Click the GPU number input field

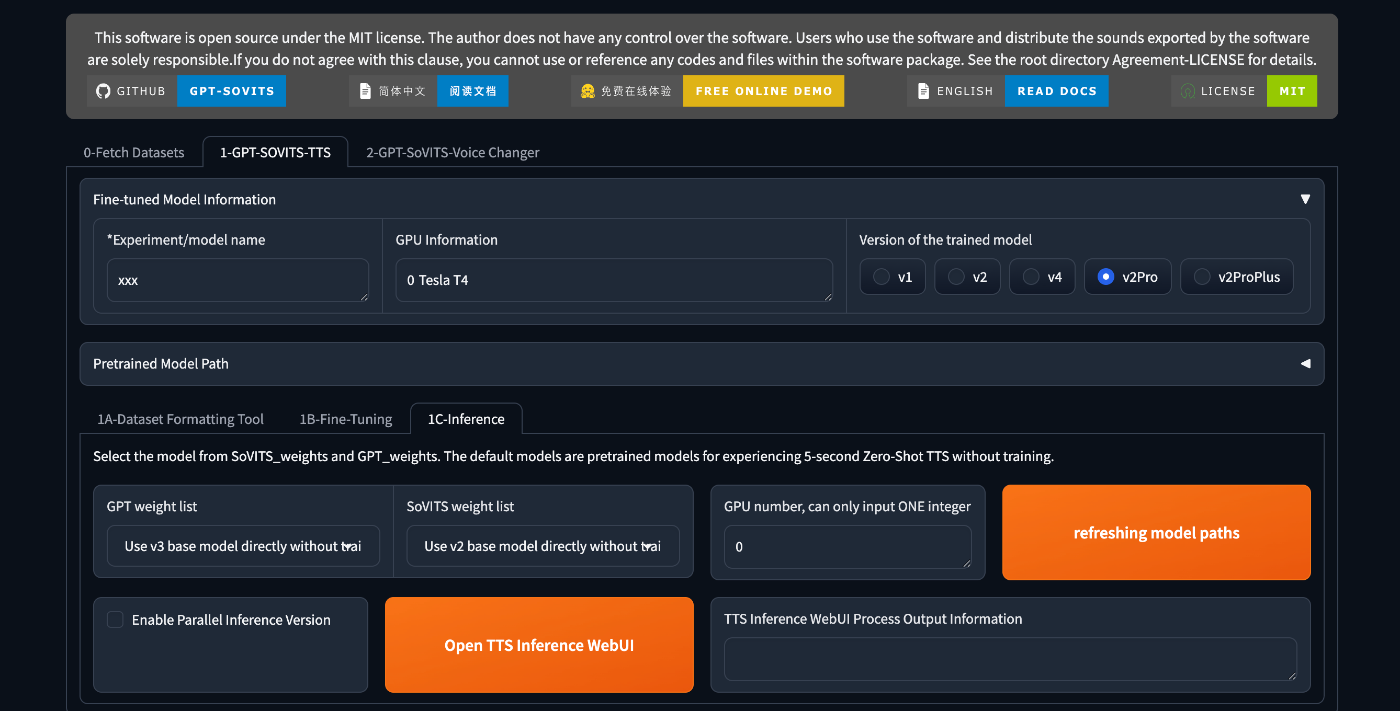click(x=848, y=547)
